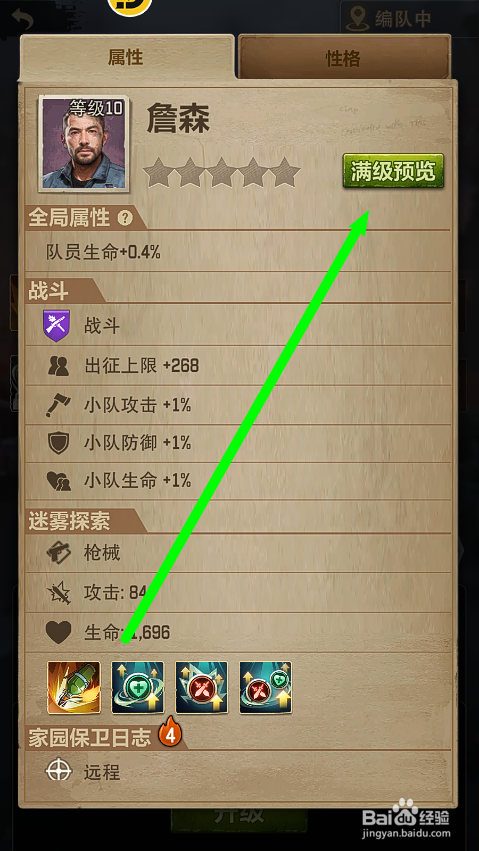Viewport: 479px width, 851px height.
Task: Tap the 远程 crosshair icon
Action: coord(59,771)
